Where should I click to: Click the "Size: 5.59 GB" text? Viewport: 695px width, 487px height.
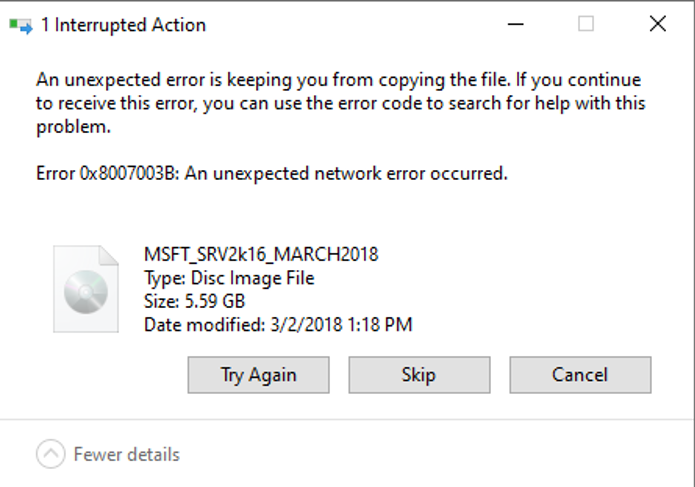(x=195, y=301)
